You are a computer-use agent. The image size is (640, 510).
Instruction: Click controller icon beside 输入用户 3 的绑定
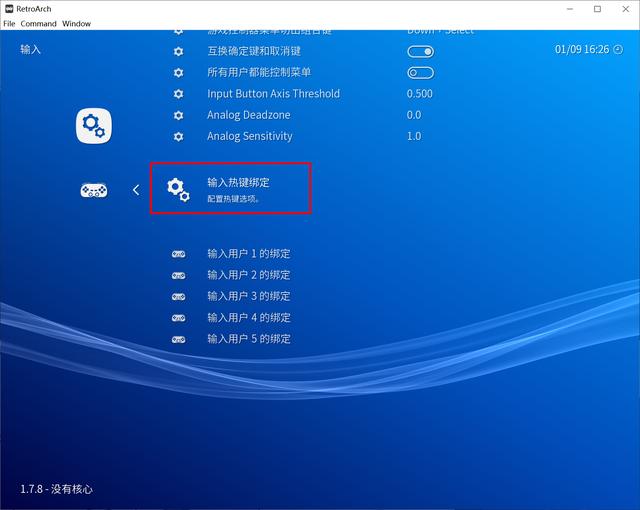coord(178,297)
